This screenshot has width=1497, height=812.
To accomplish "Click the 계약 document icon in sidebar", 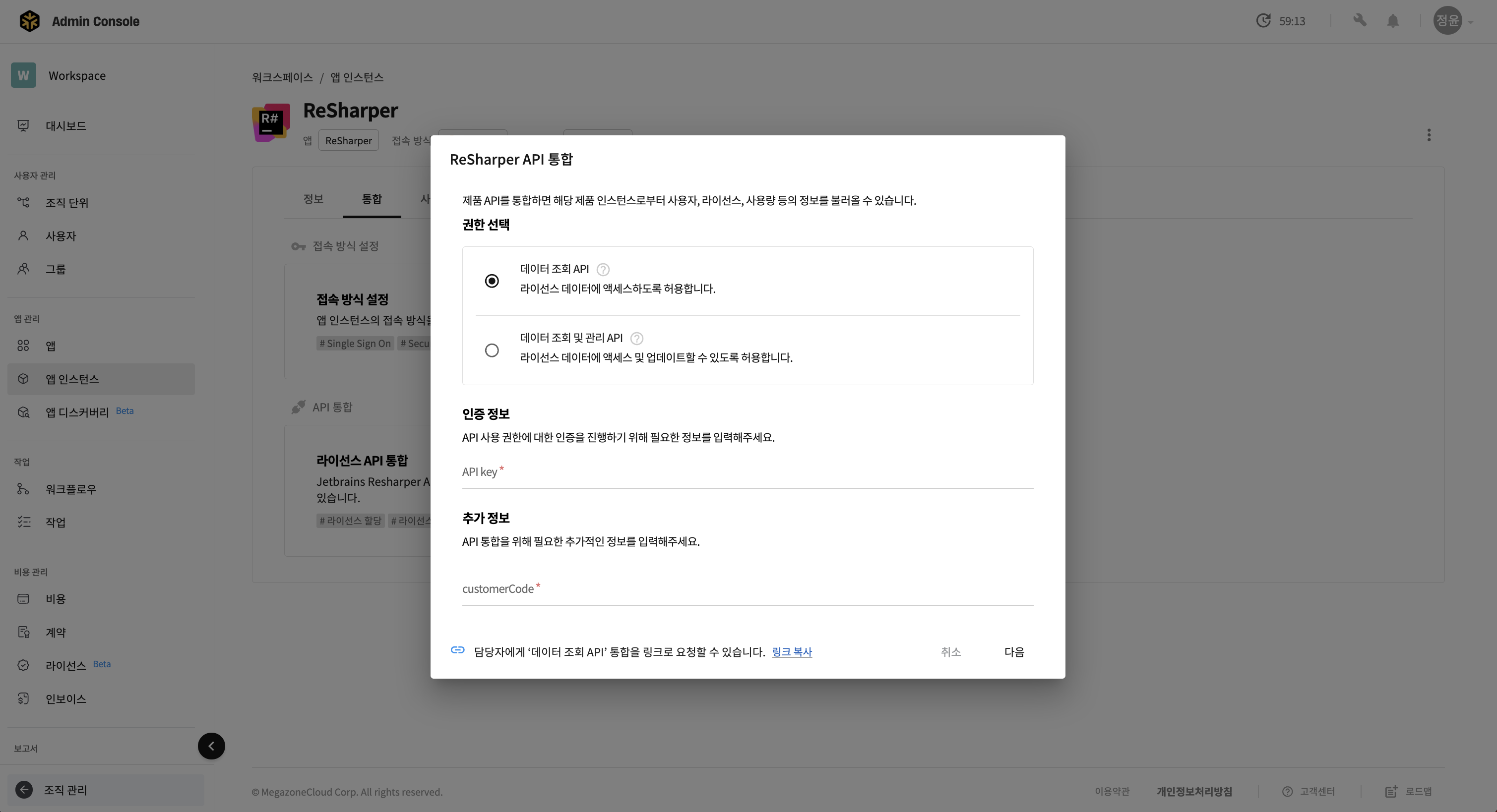I will 23,632.
